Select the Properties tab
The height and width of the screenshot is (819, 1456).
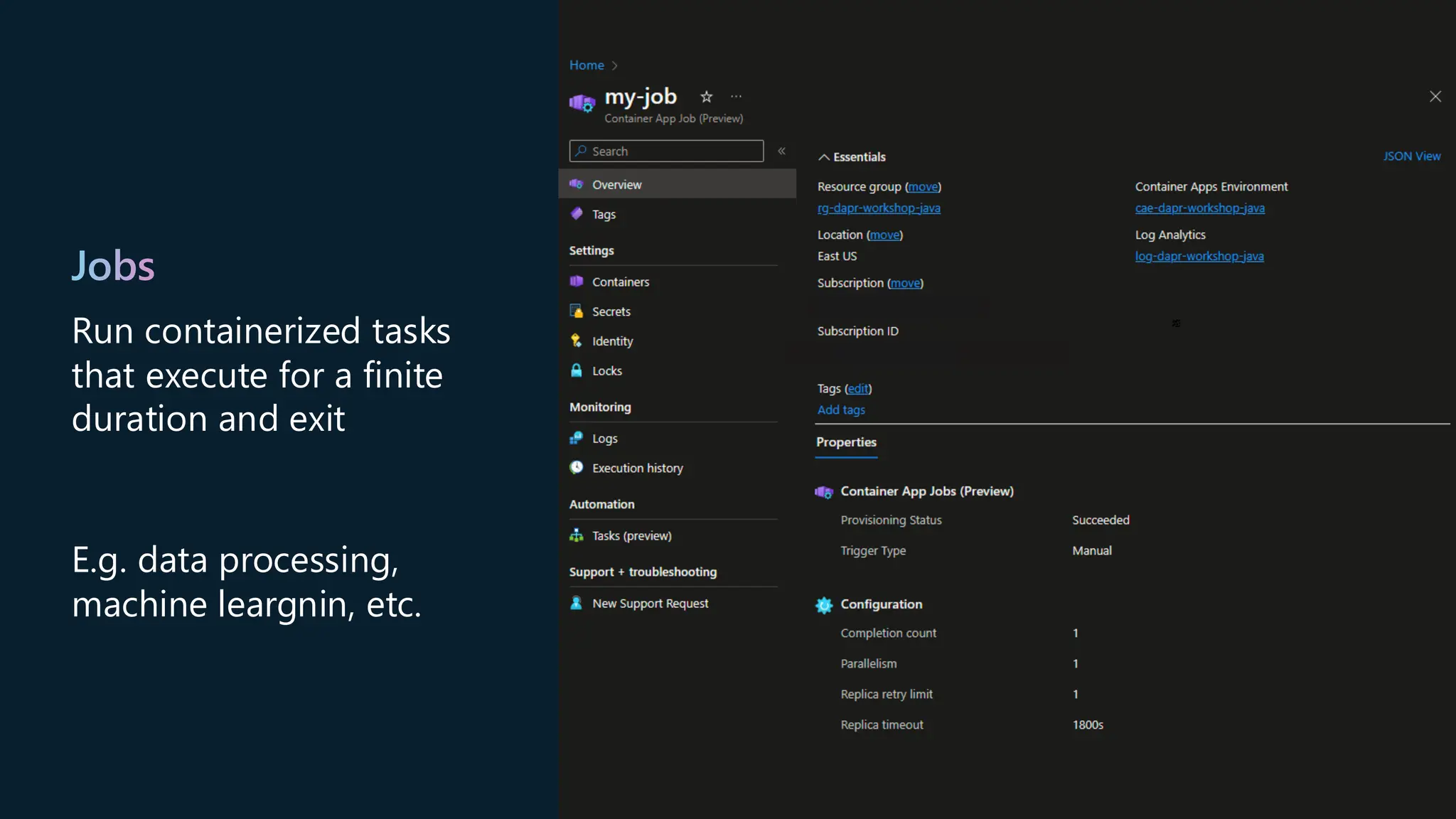click(846, 442)
